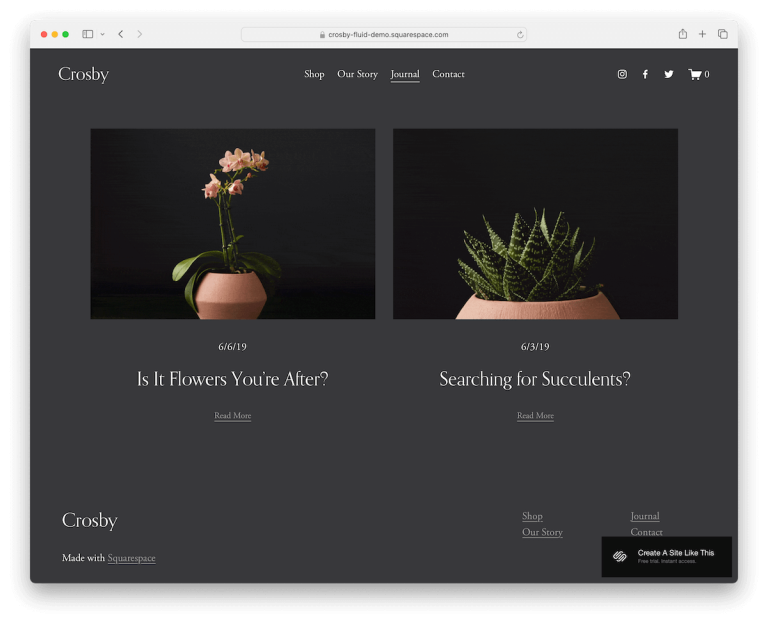Viewport: 768px width, 623px height.
Task: Open the orchid flower post thumbnail
Action: click(x=233, y=224)
